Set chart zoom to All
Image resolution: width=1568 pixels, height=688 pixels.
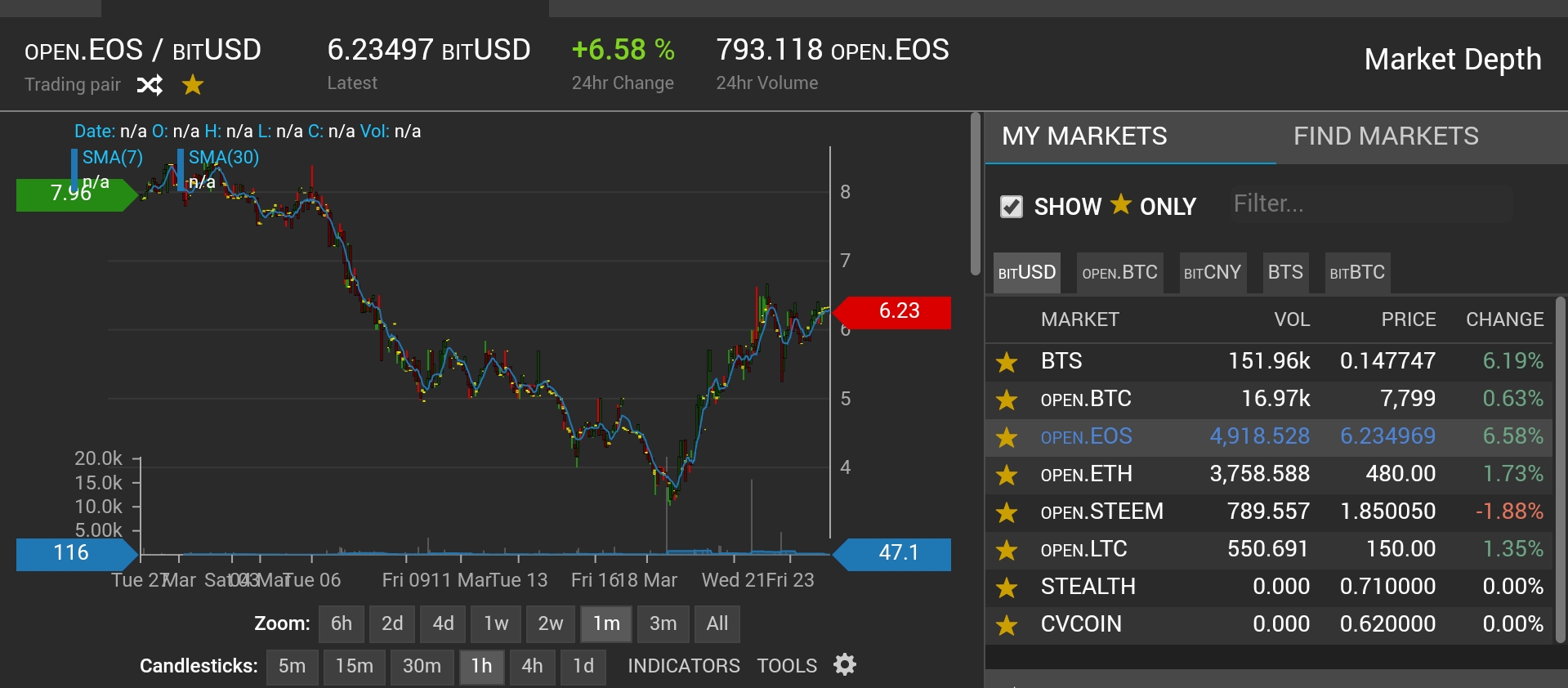point(717,623)
